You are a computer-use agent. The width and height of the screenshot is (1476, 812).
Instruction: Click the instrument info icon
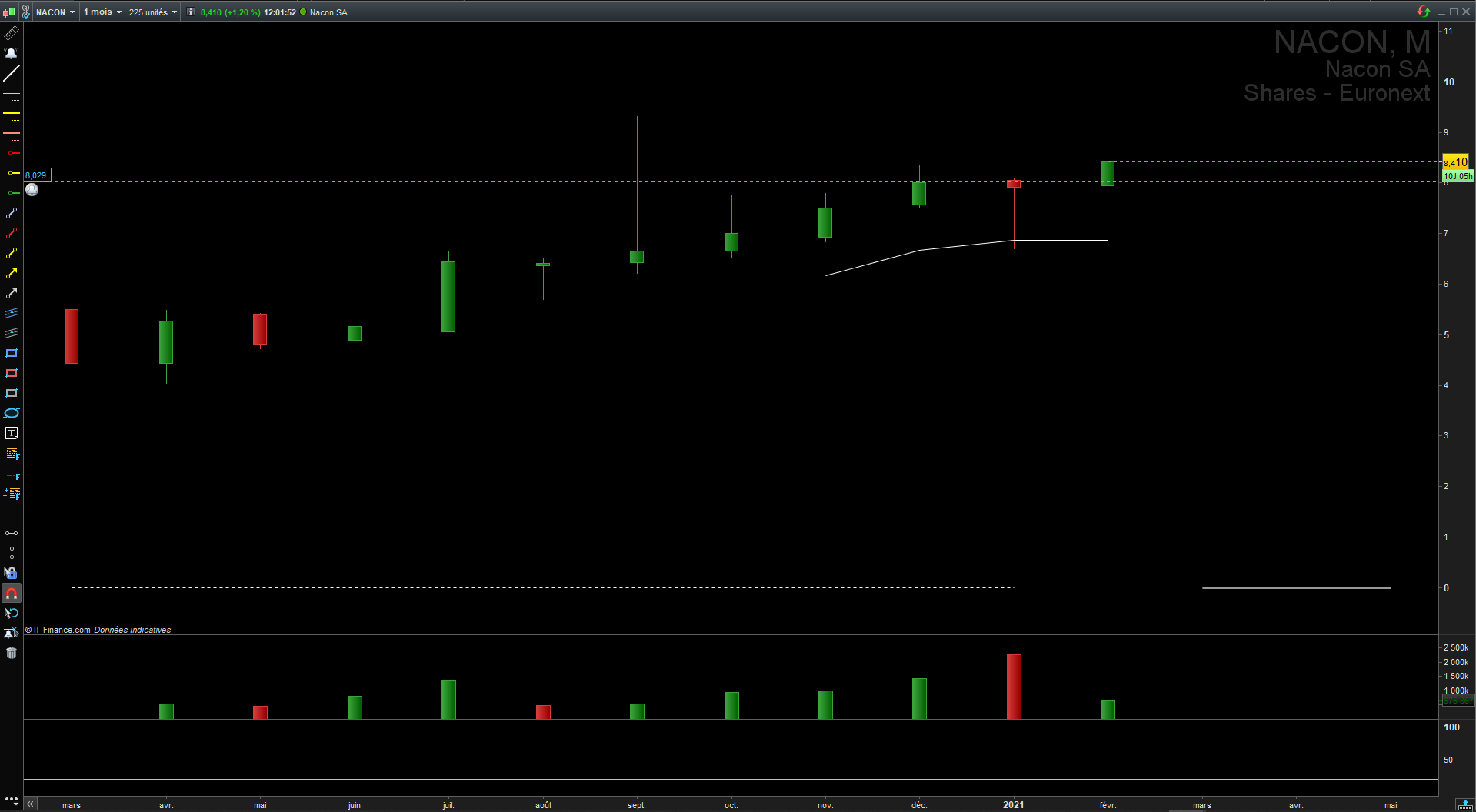(191, 12)
